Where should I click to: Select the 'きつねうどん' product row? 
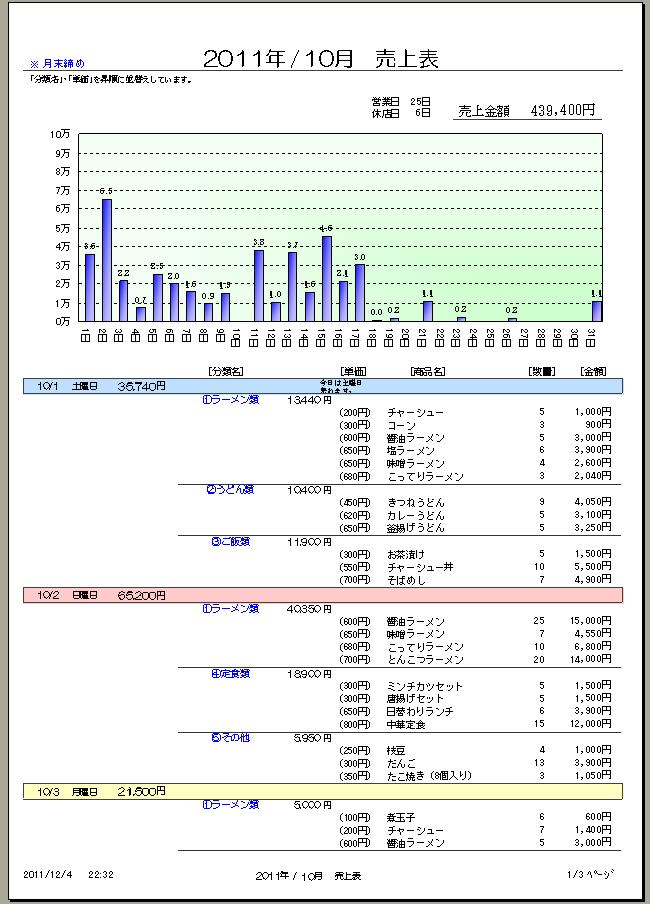point(475,502)
